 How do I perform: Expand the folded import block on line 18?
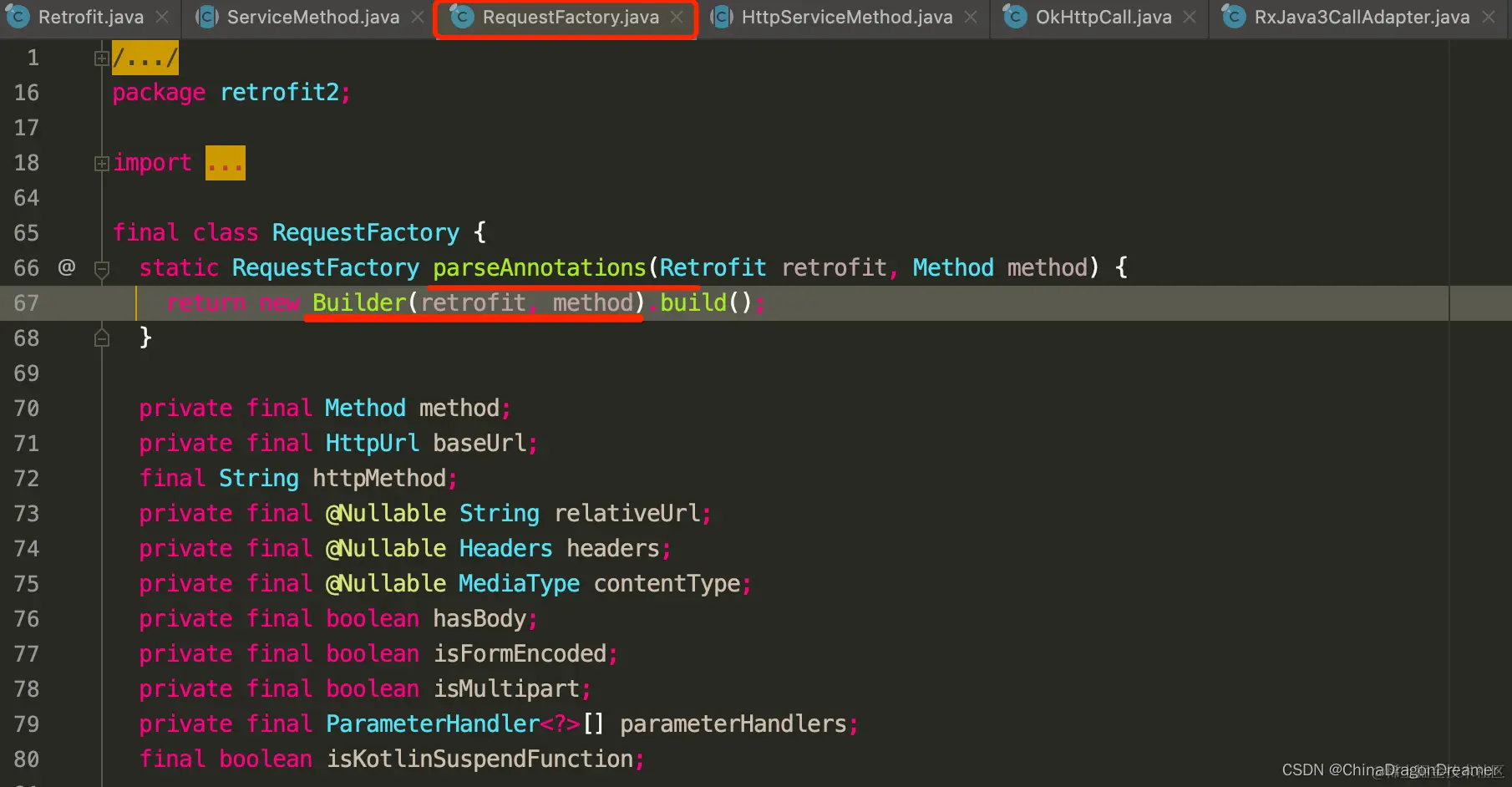click(102, 164)
